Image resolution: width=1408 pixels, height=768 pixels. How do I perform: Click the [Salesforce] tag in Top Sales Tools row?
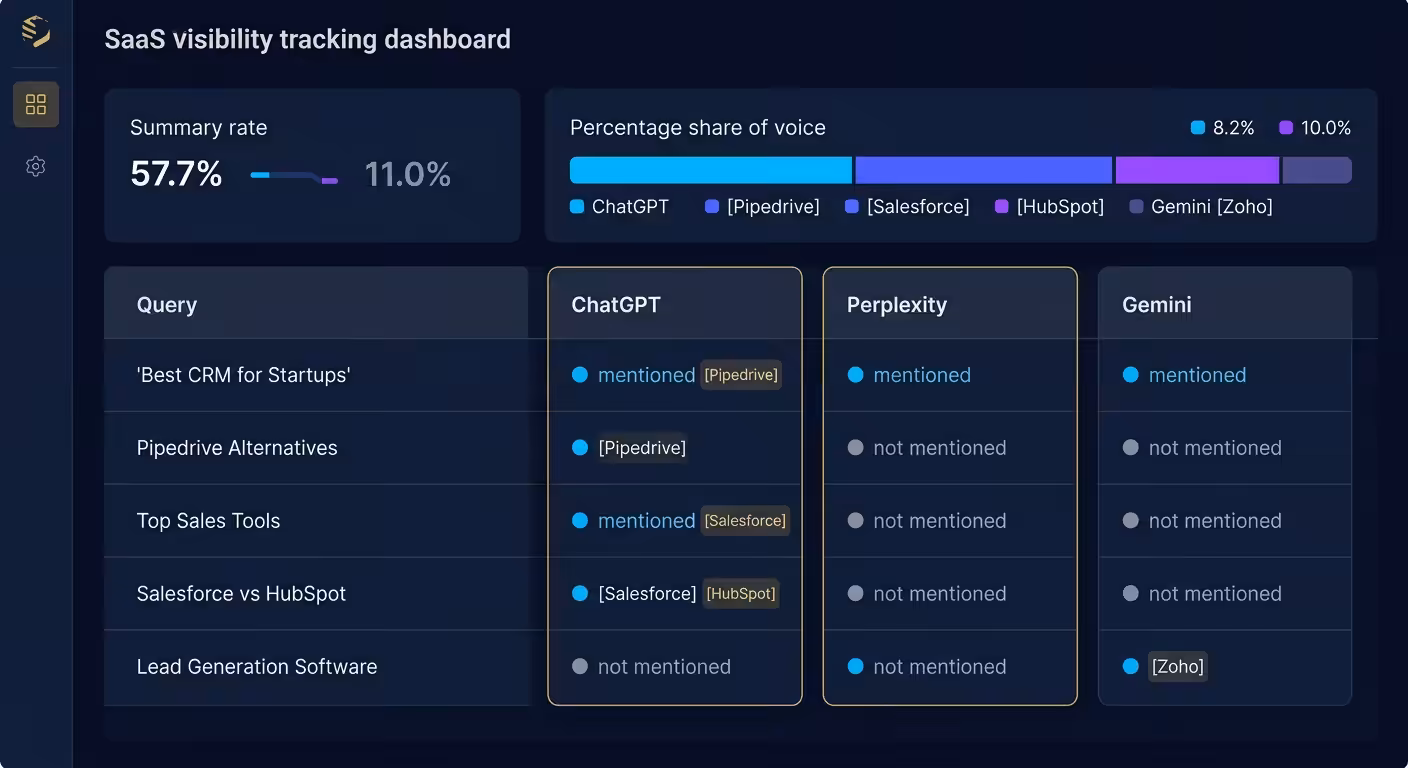tap(745, 521)
